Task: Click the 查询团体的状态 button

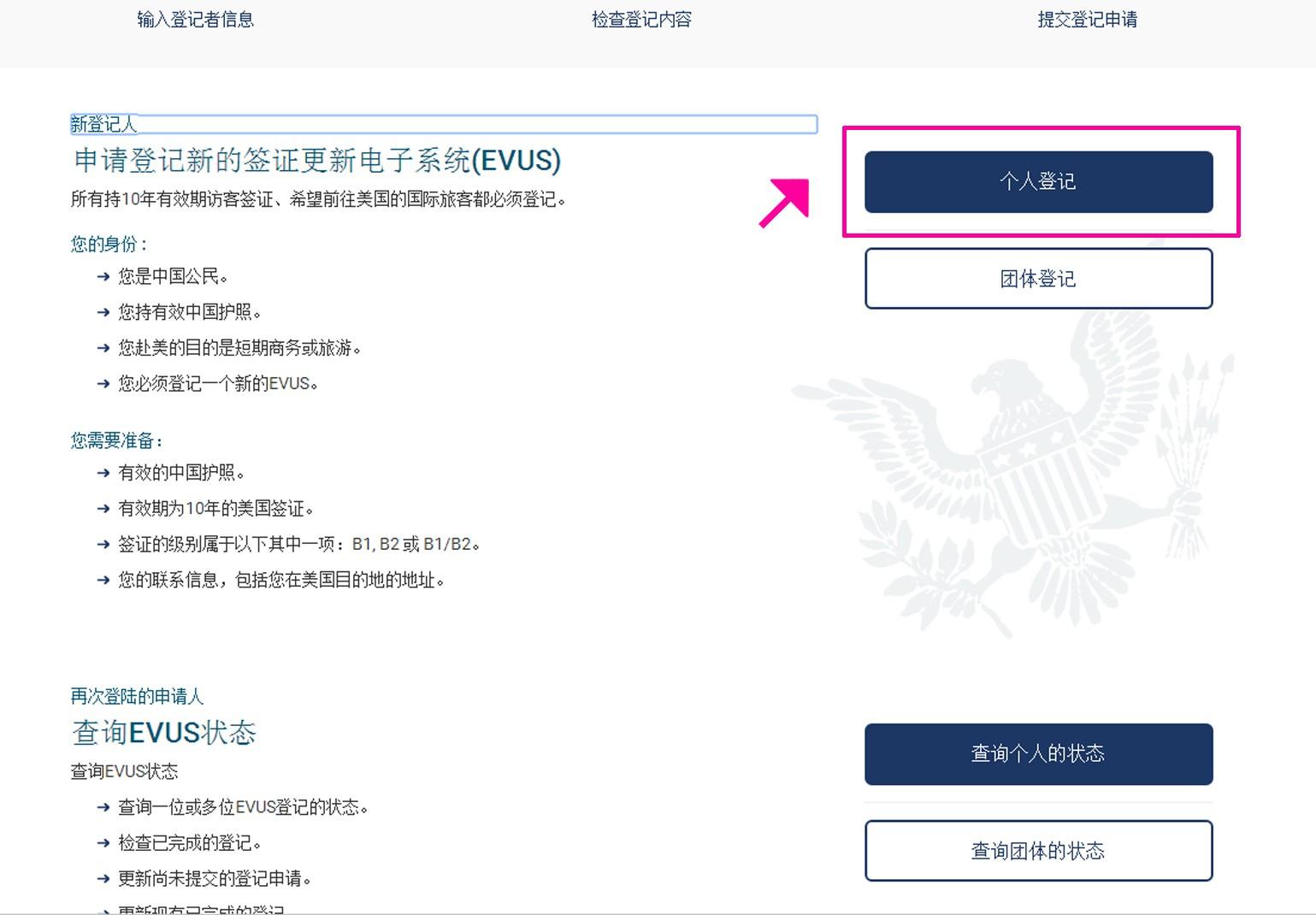Action: pyautogui.click(x=1038, y=850)
